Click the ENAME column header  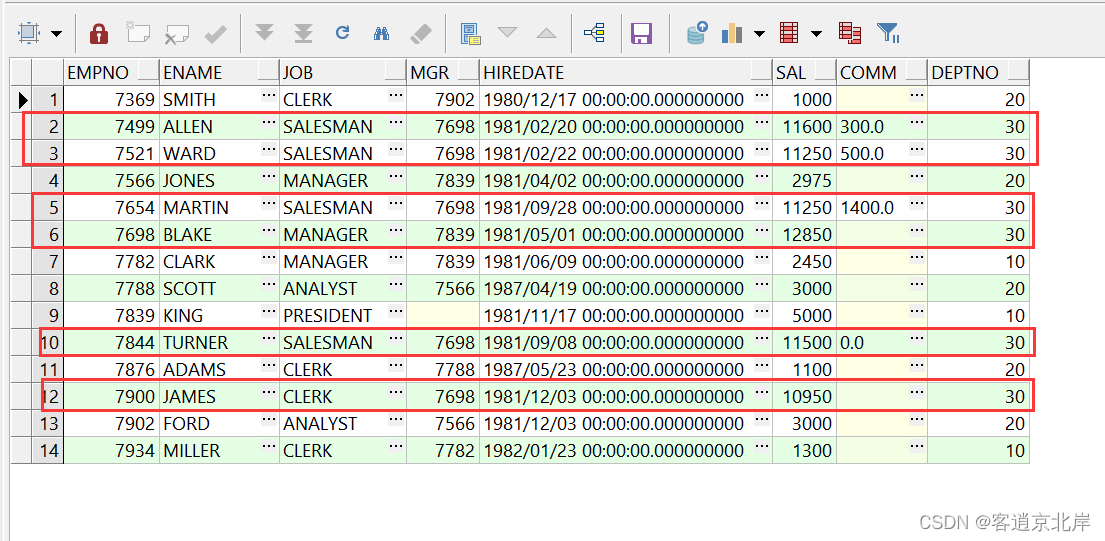(219, 73)
